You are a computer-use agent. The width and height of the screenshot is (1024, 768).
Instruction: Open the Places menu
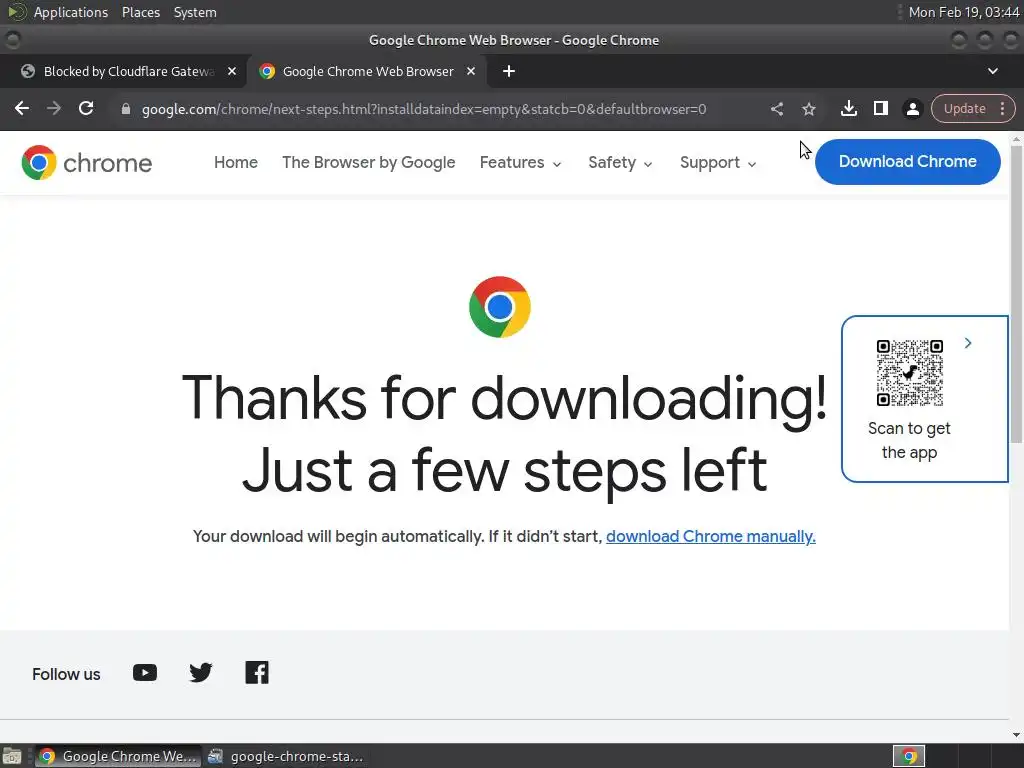[x=140, y=12]
